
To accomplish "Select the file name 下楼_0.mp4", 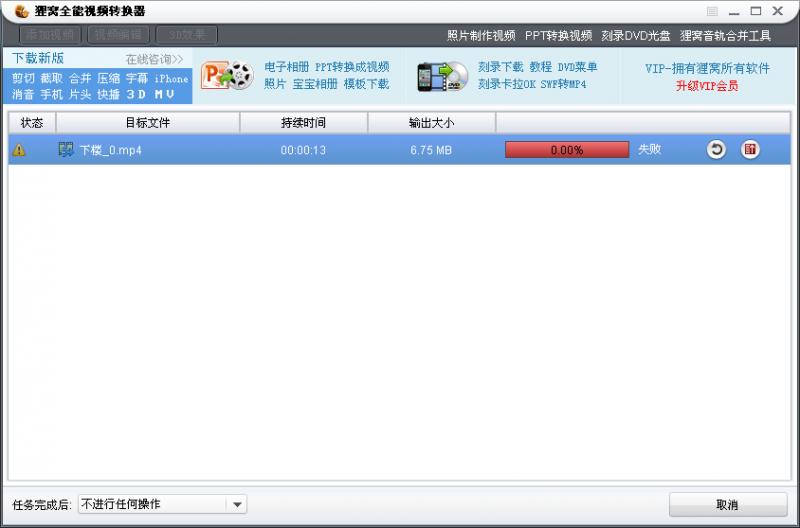I will tap(111, 150).
